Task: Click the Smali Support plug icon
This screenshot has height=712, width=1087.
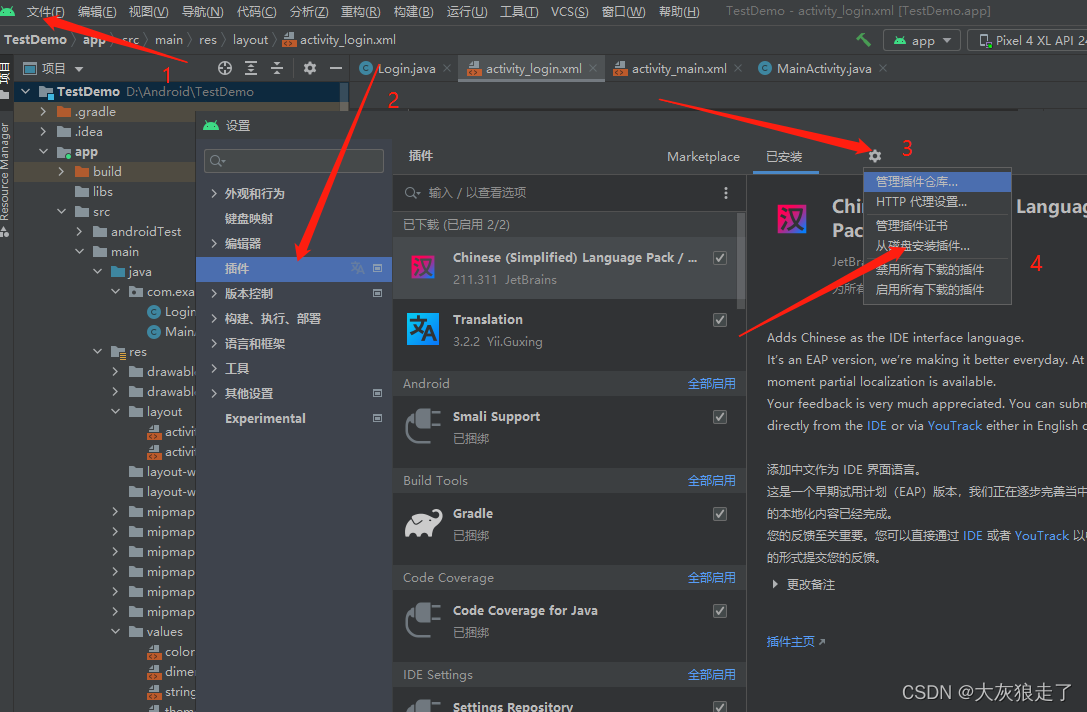Action: (423, 426)
